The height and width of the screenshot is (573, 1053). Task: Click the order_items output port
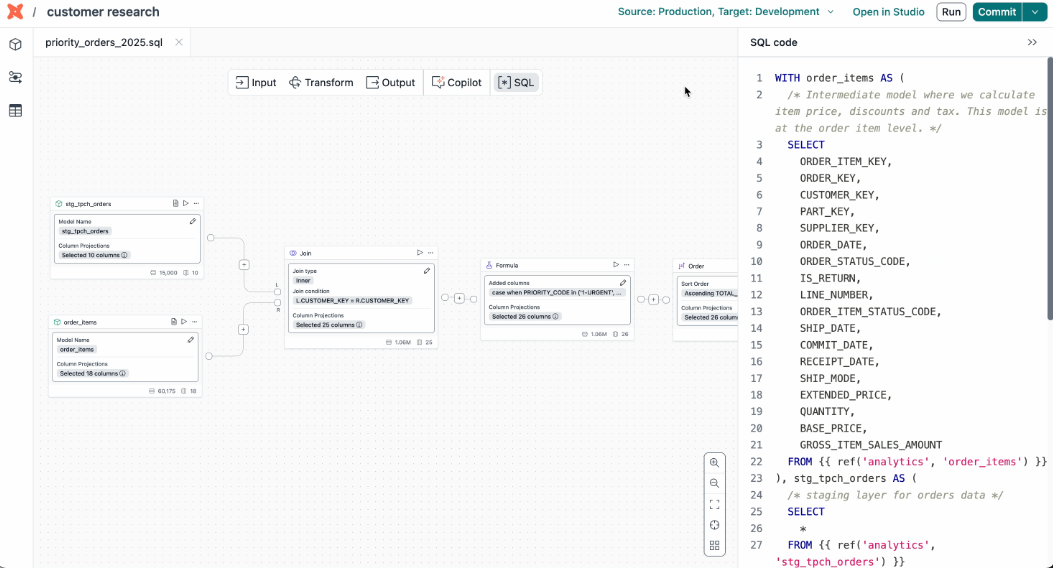(209, 356)
